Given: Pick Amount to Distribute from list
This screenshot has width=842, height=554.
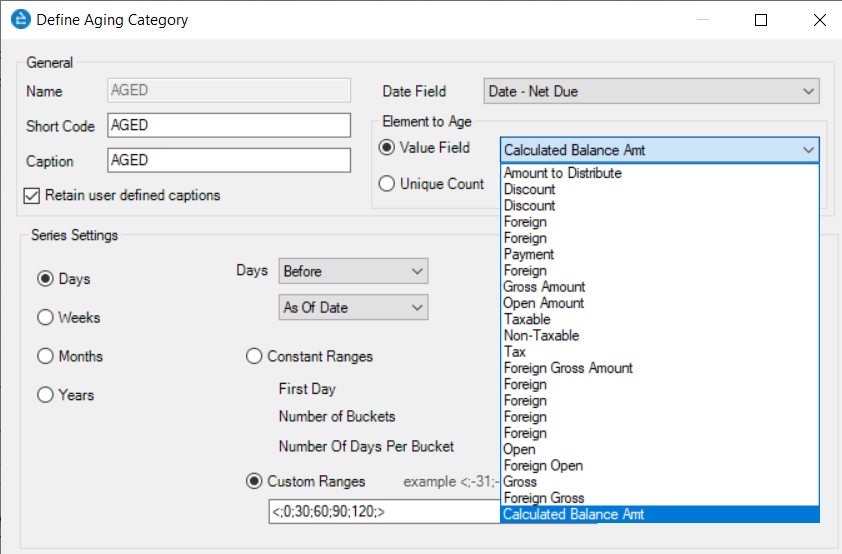Looking at the screenshot, I should [x=562, y=173].
